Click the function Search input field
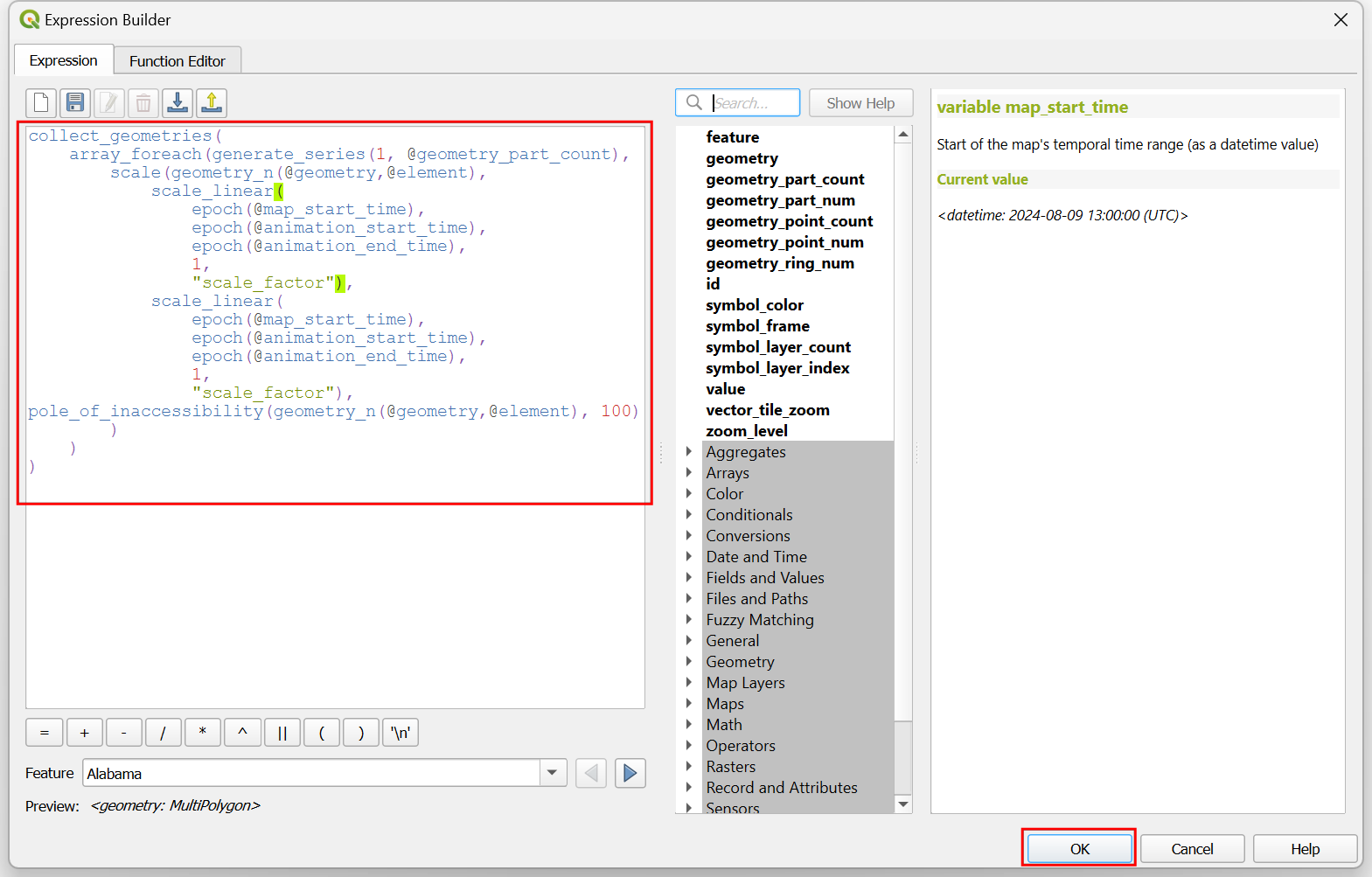This screenshot has height=877, width=1372. click(752, 103)
